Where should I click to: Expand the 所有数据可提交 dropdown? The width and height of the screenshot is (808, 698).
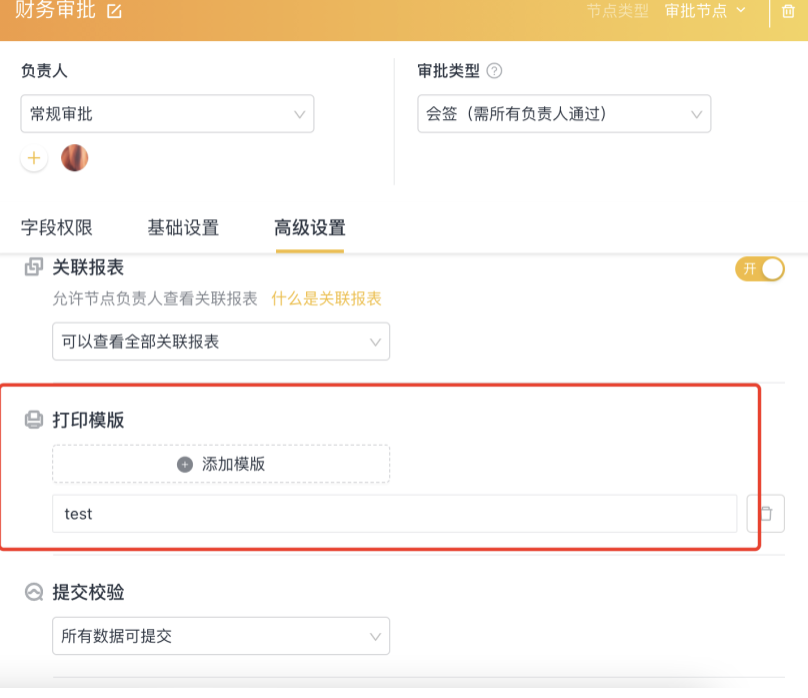pos(221,636)
